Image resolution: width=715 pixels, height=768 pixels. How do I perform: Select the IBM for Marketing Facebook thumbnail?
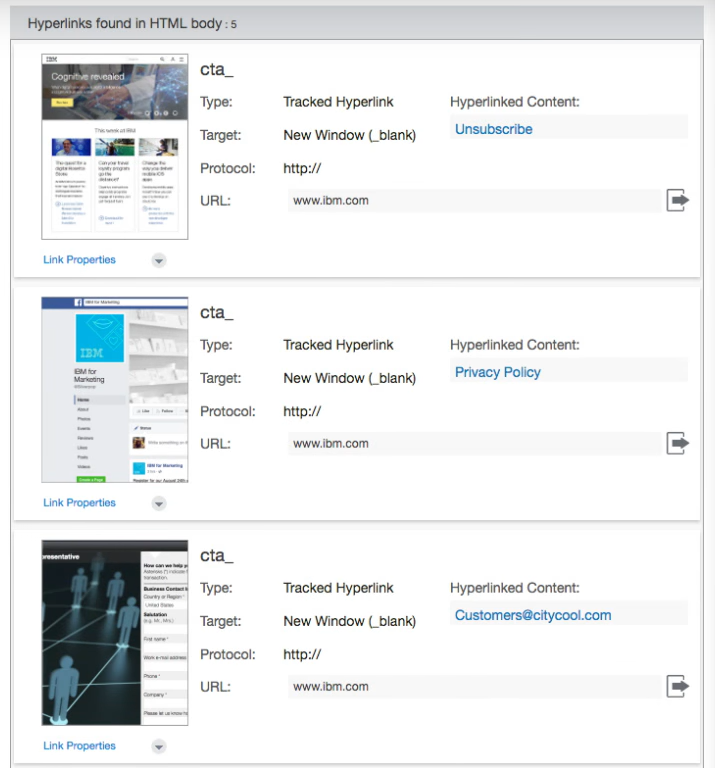coord(115,390)
